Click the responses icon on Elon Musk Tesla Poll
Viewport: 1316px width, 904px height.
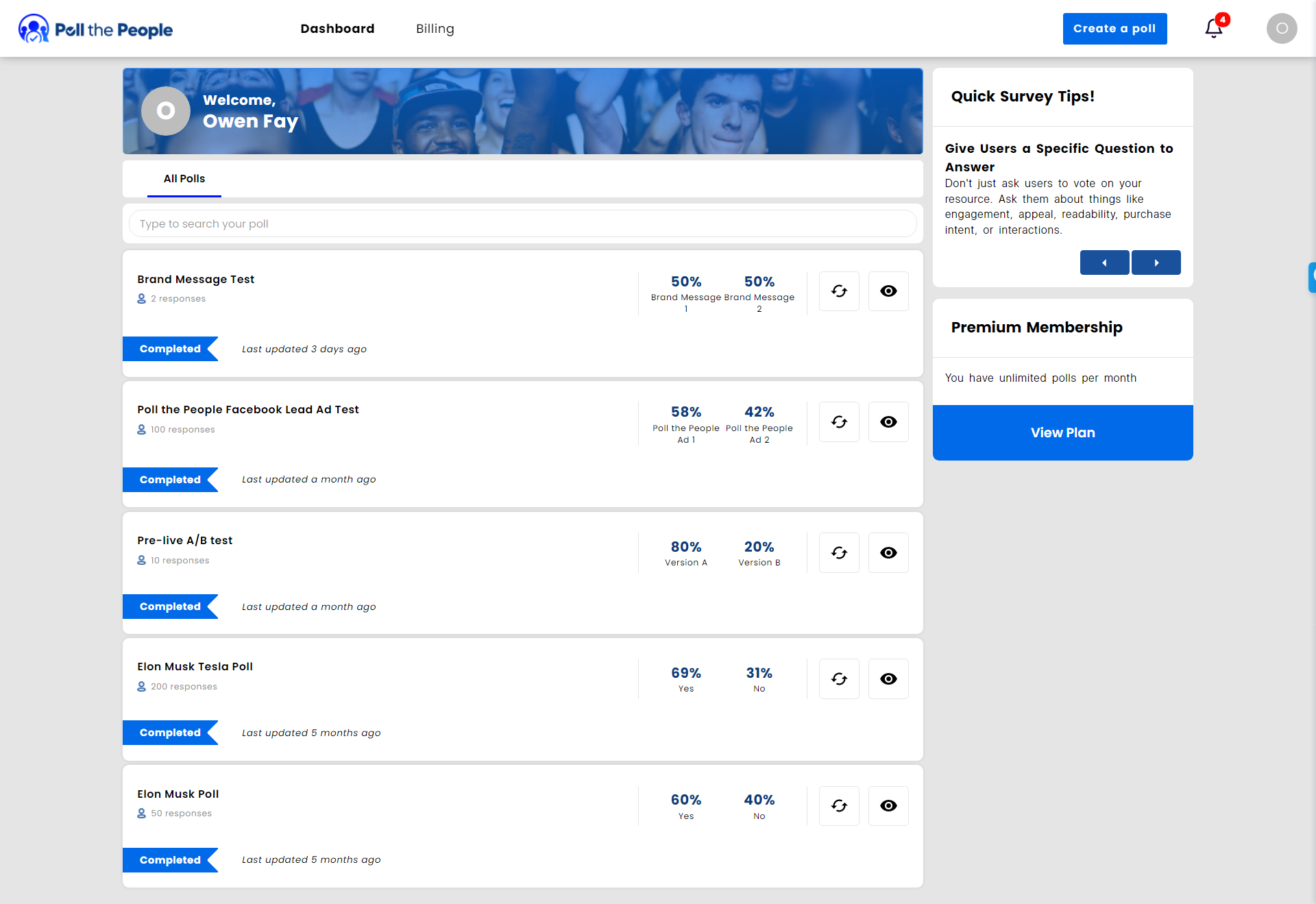pyautogui.click(x=141, y=686)
